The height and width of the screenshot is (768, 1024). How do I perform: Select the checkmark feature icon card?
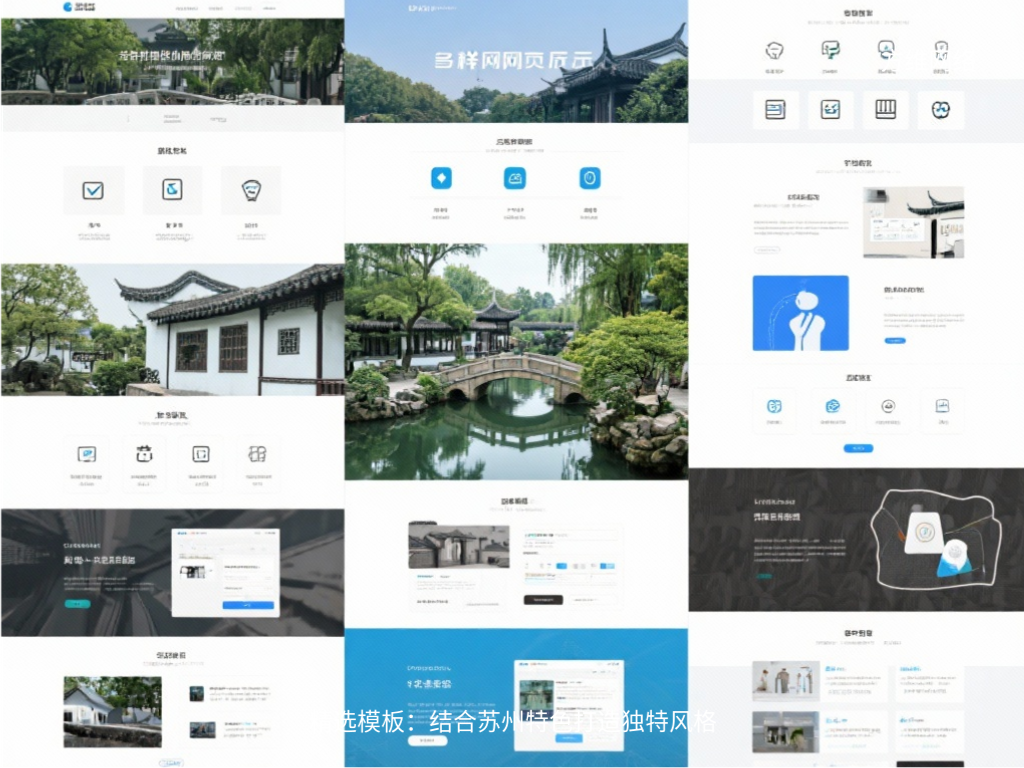click(93, 190)
